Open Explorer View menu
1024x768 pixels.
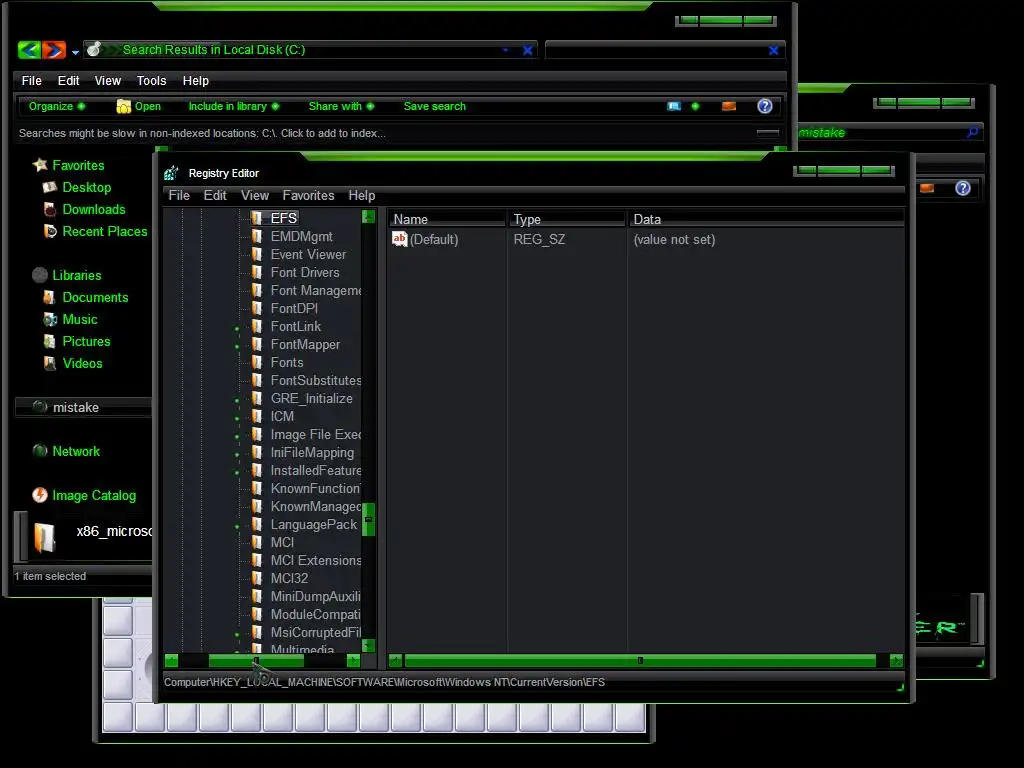coord(108,80)
